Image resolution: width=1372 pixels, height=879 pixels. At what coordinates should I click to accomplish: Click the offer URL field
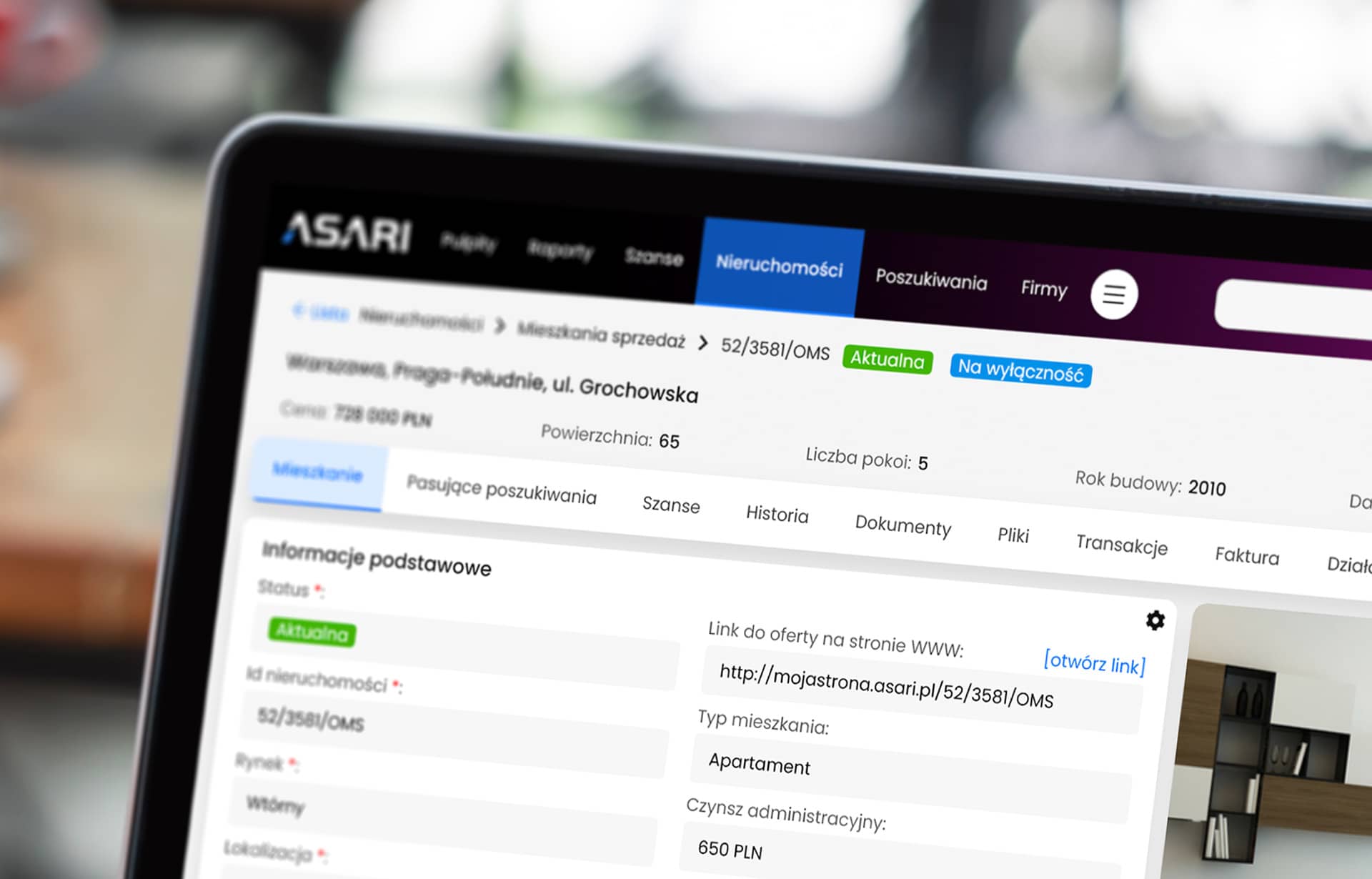[921, 690]
